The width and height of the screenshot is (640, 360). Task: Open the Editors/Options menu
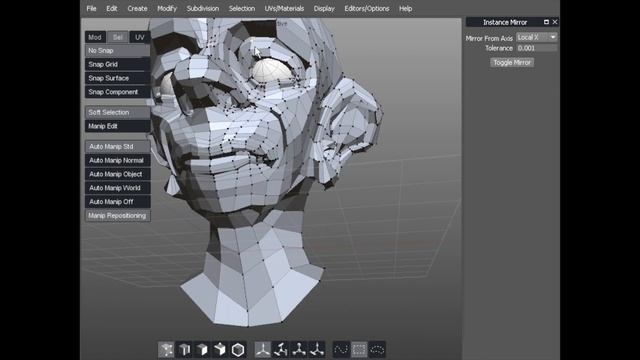pyautogui.click(x=367, y=9)
